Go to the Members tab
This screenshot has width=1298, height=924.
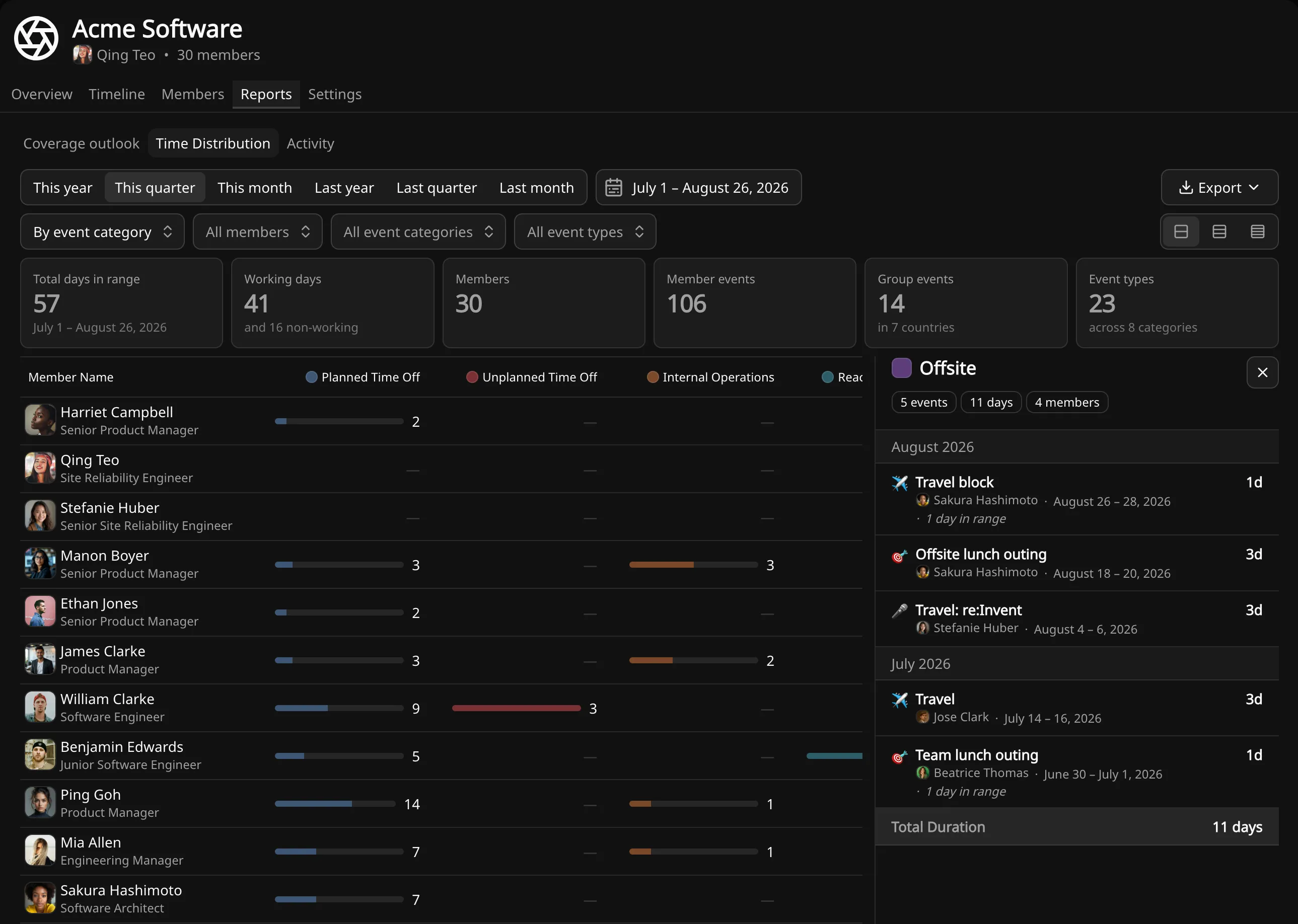click(x=193, y=94)
